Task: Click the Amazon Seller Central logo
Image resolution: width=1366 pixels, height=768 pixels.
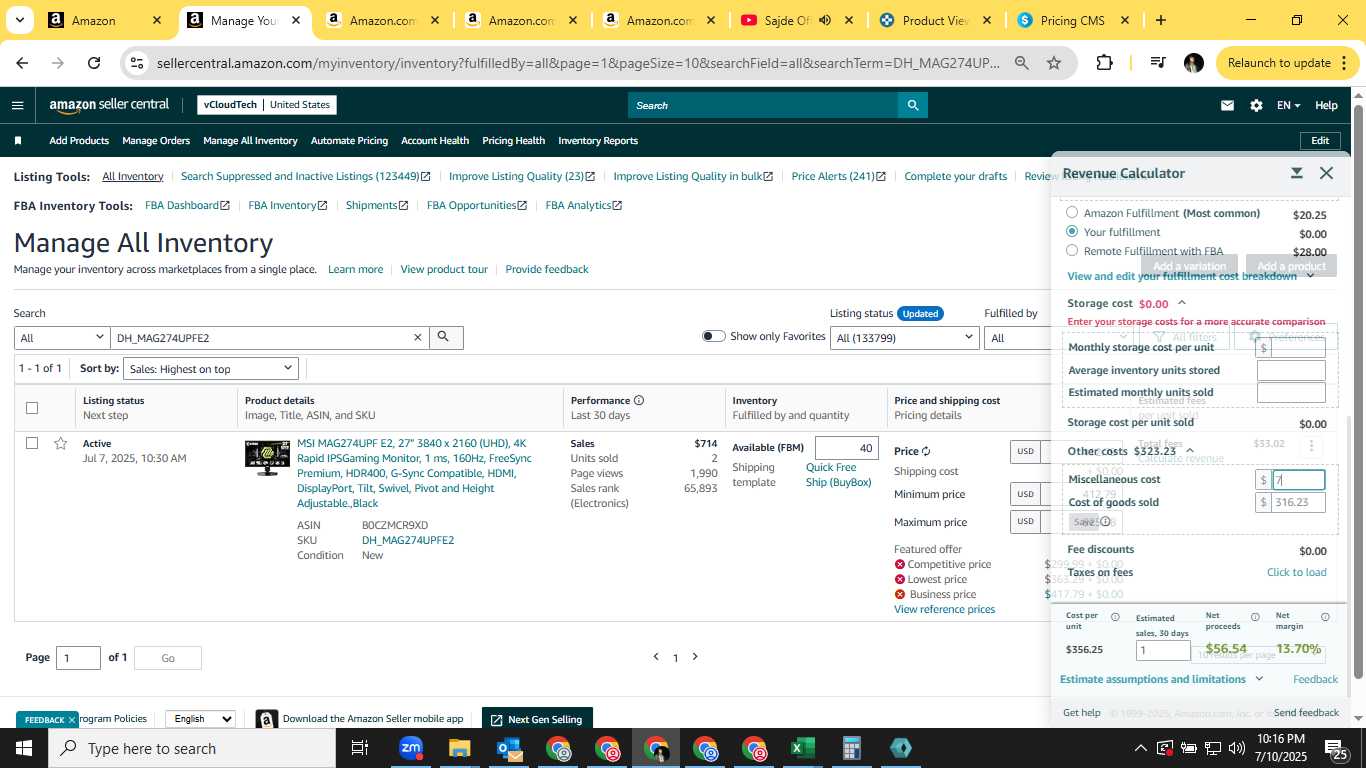Action: click(109, 105)
